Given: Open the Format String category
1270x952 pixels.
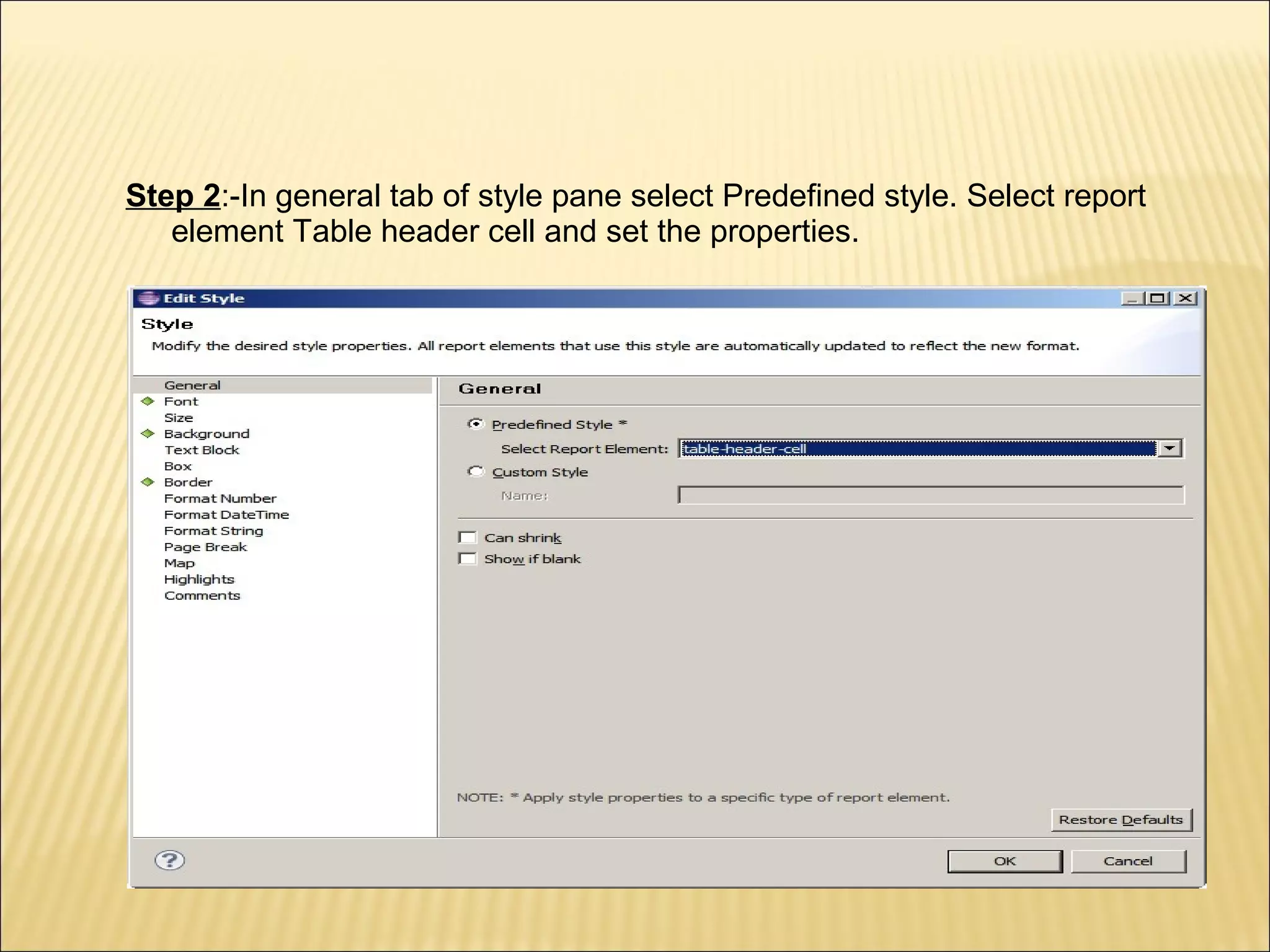Looking at the screenshot, I should coord(213,530).
